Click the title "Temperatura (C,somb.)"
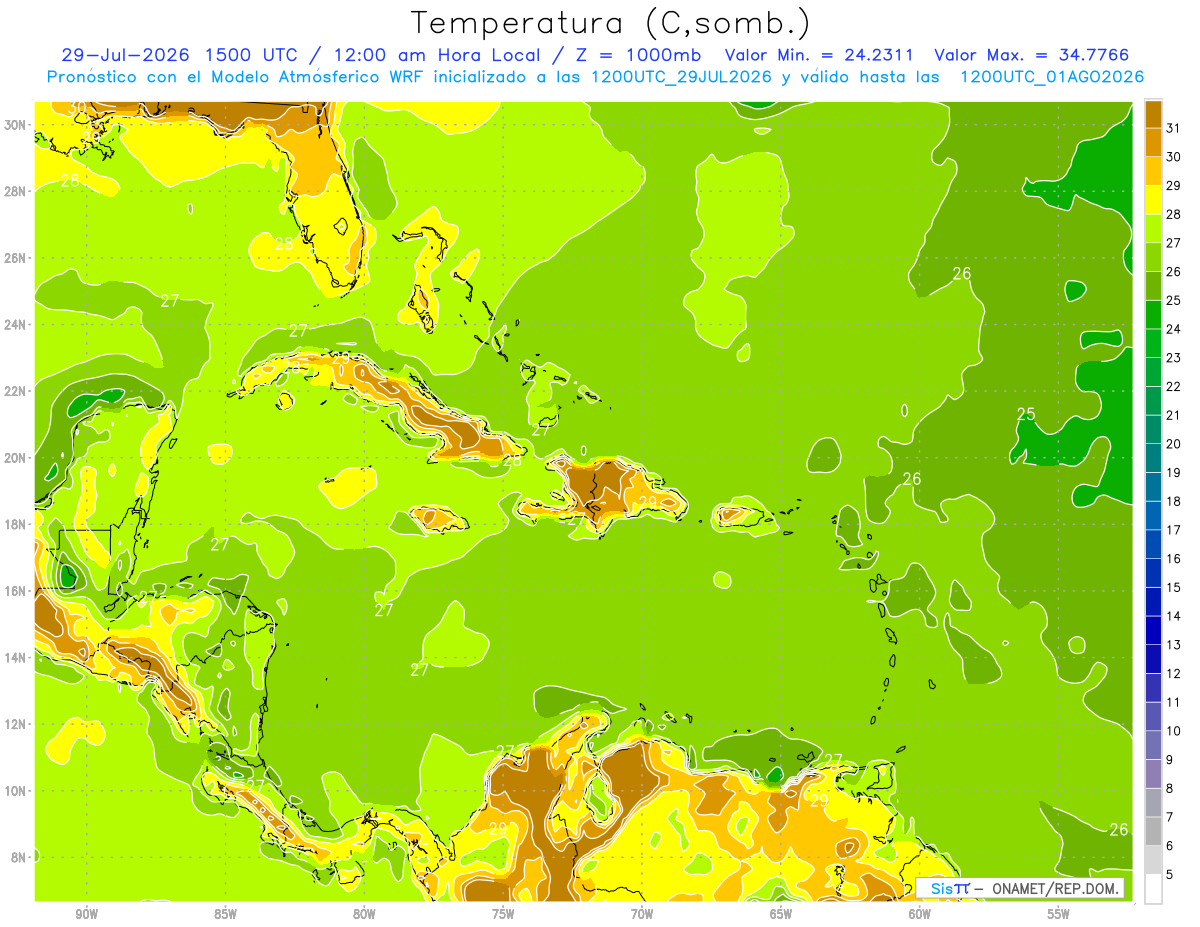This screenshot has width=1200, height=927. click(x=611, y=23)
